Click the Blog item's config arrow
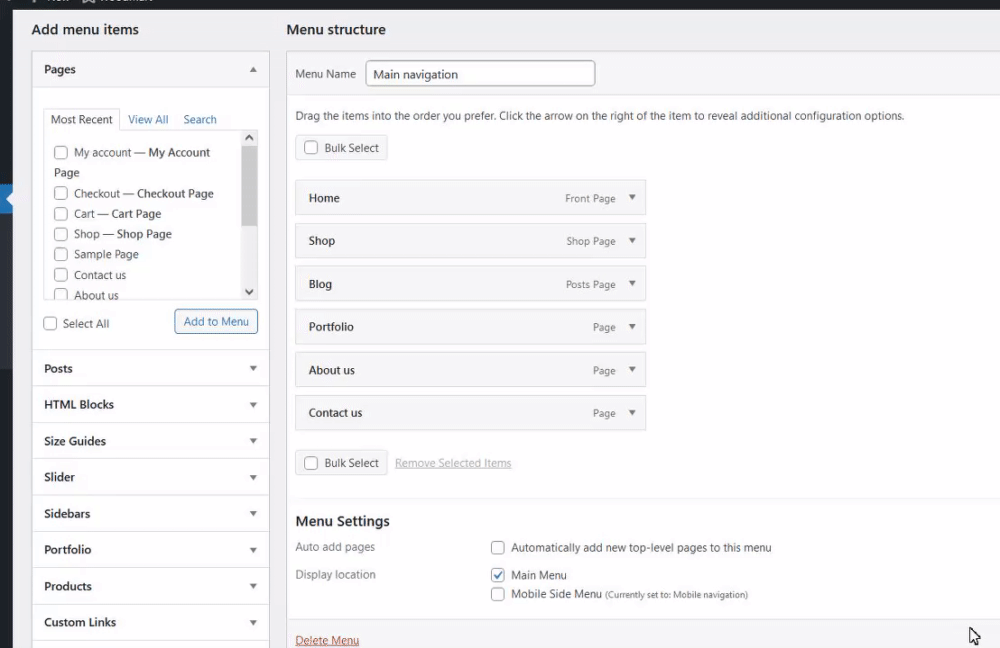Screen dimensions: 1000x648 click(x=632, y=284)
